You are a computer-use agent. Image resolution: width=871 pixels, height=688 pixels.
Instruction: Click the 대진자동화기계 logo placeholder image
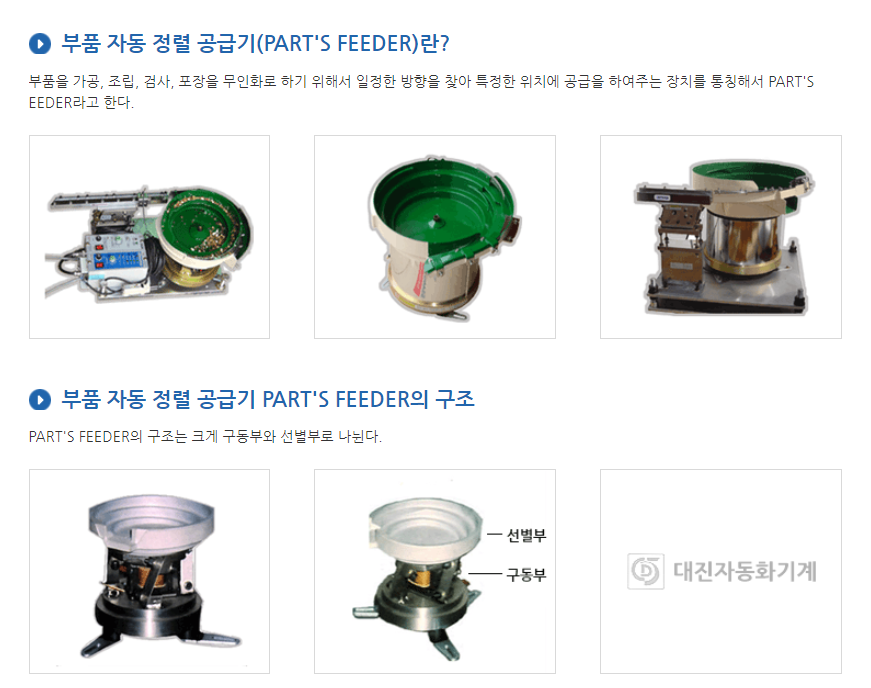tap(720, 571)
